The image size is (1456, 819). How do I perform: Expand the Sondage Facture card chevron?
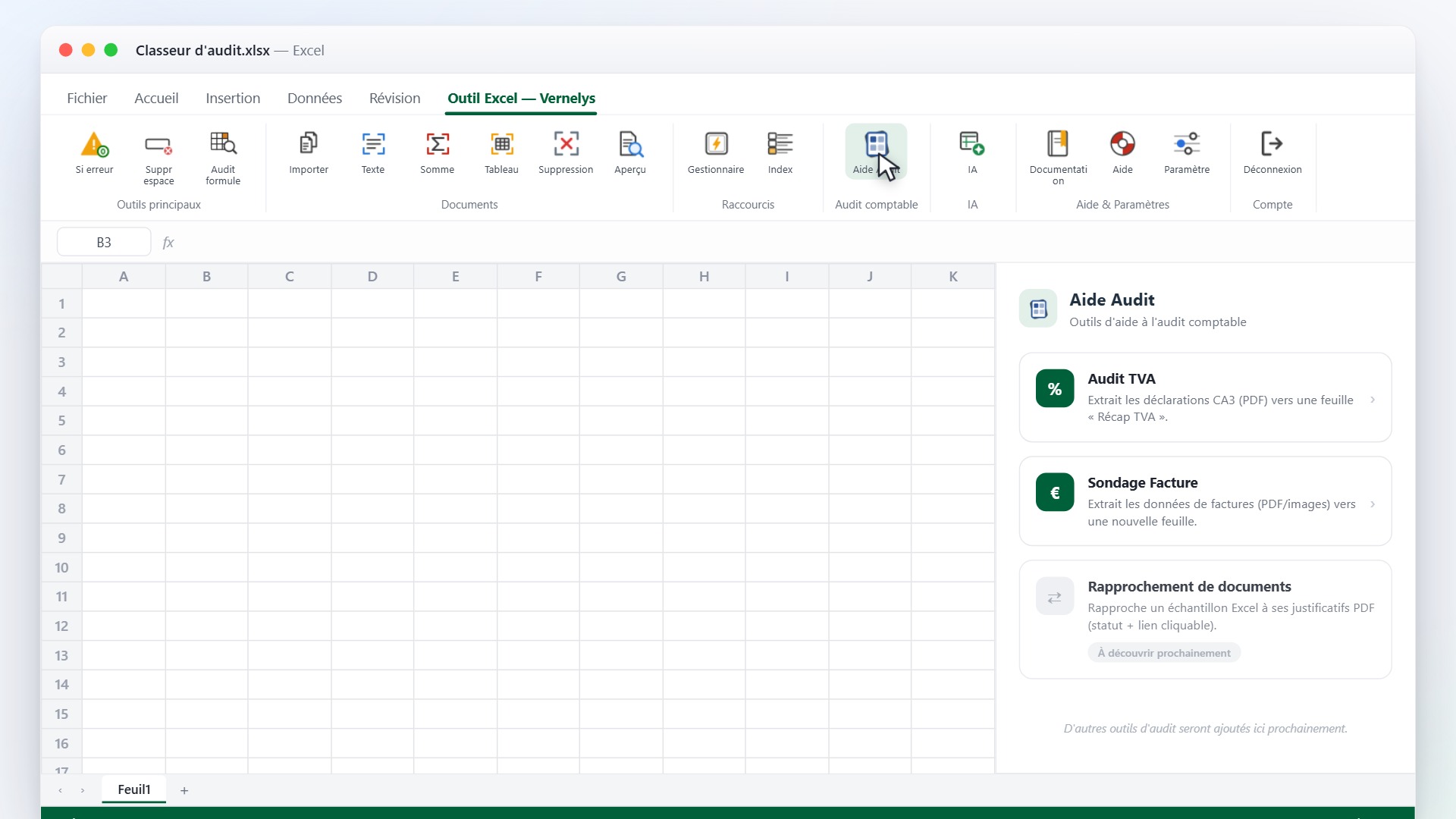coord(1373,504)
